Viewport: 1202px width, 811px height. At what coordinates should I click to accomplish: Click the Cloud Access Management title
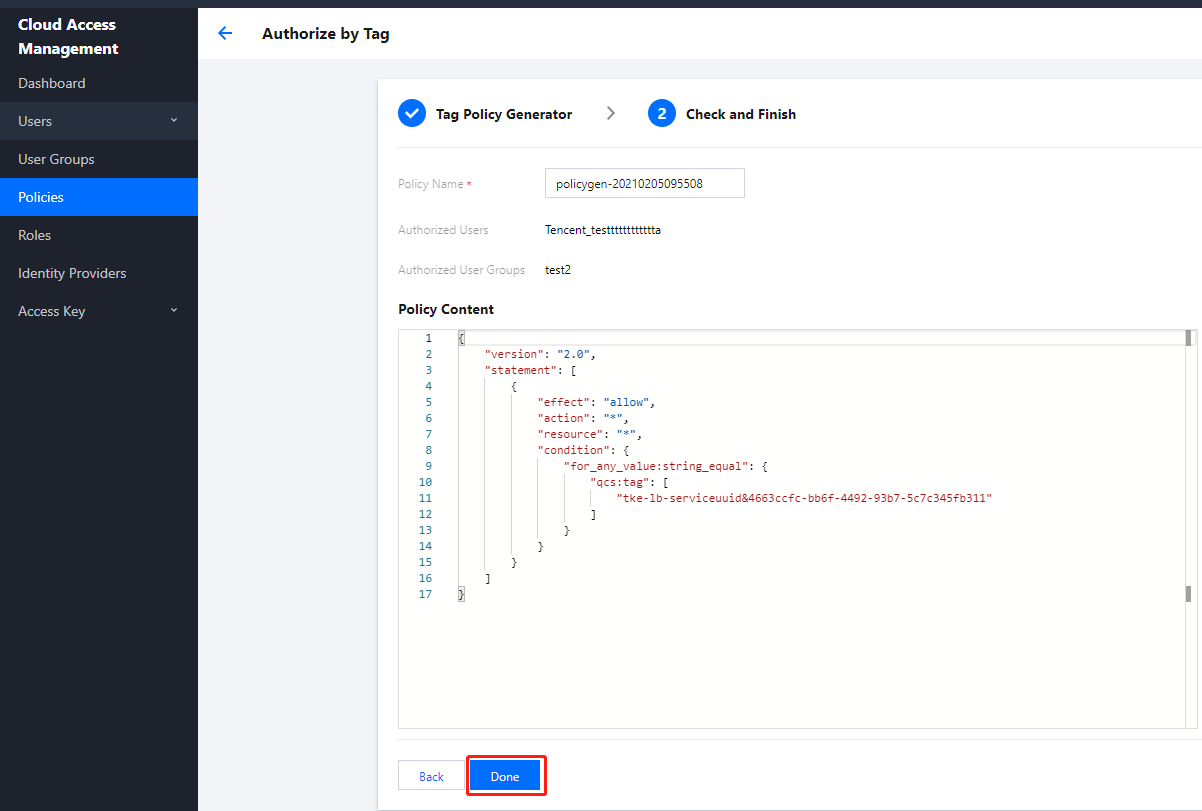tap(68, 36)
